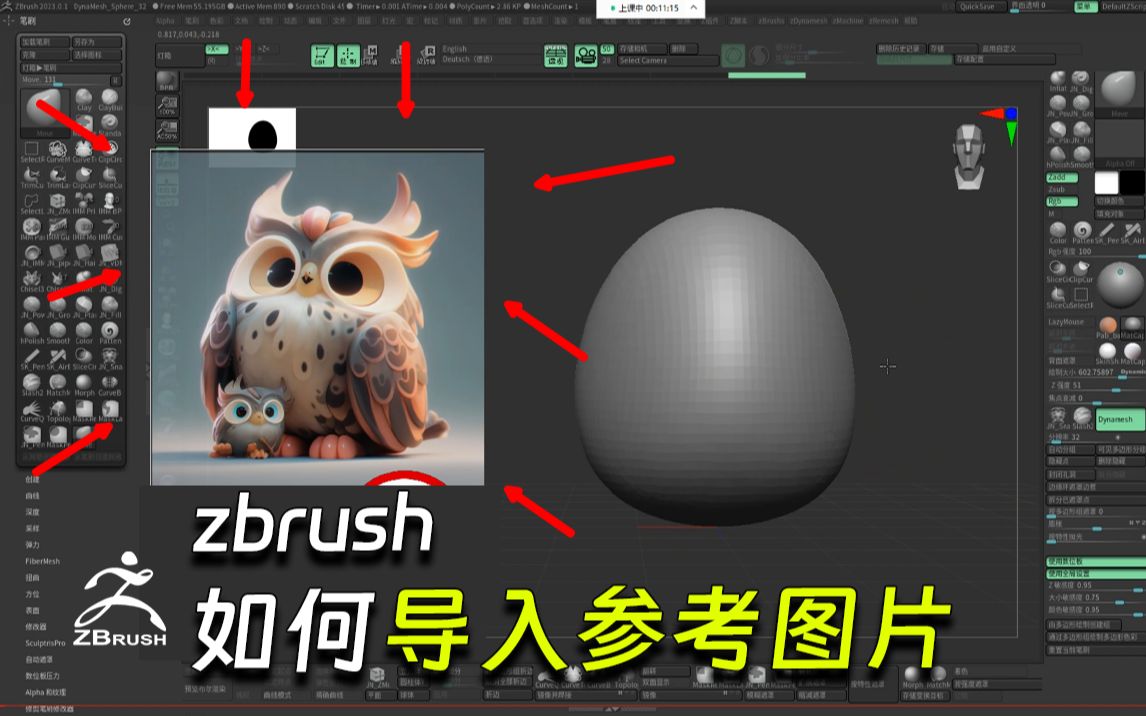The image size is (1146, 716).
Task: Pick the SK_Pen brush in the left palette
Action: [31, 358]
